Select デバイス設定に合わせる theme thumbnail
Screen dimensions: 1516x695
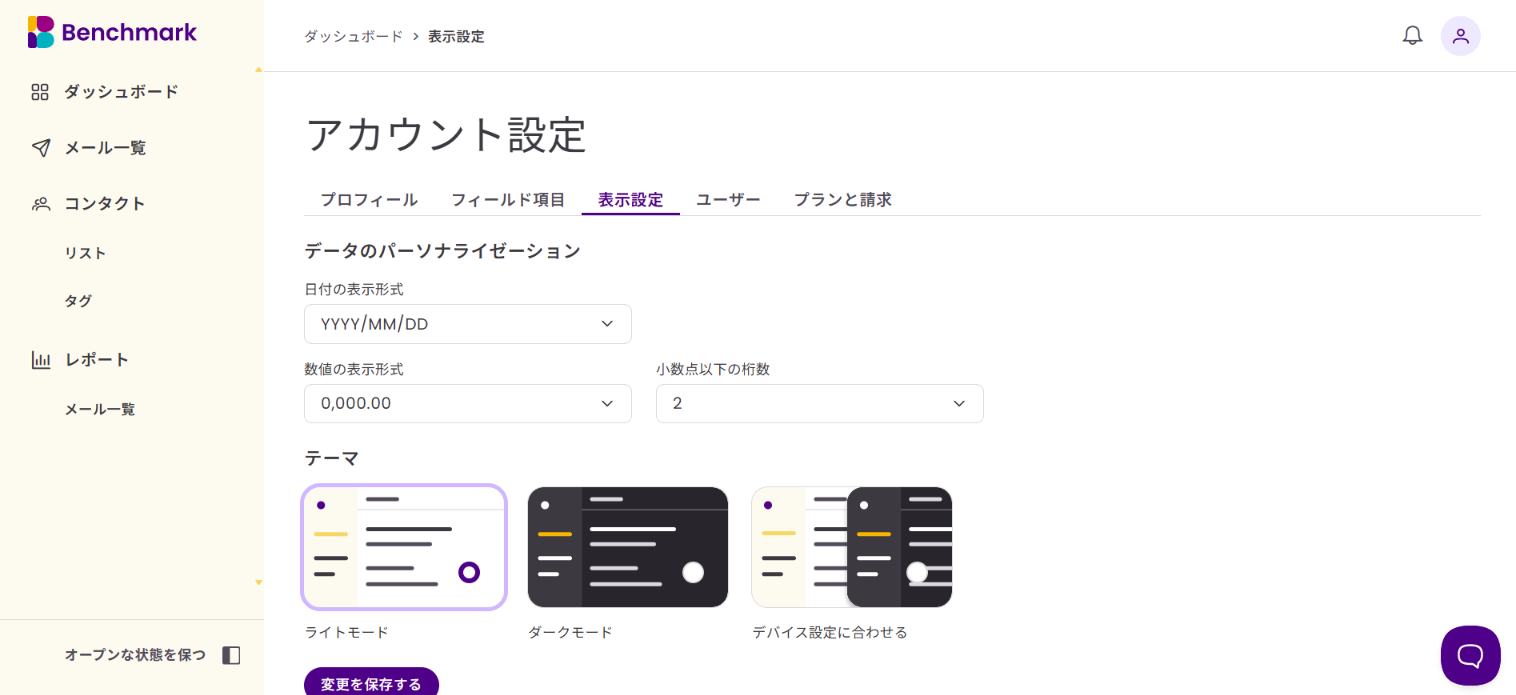(852, 547)
